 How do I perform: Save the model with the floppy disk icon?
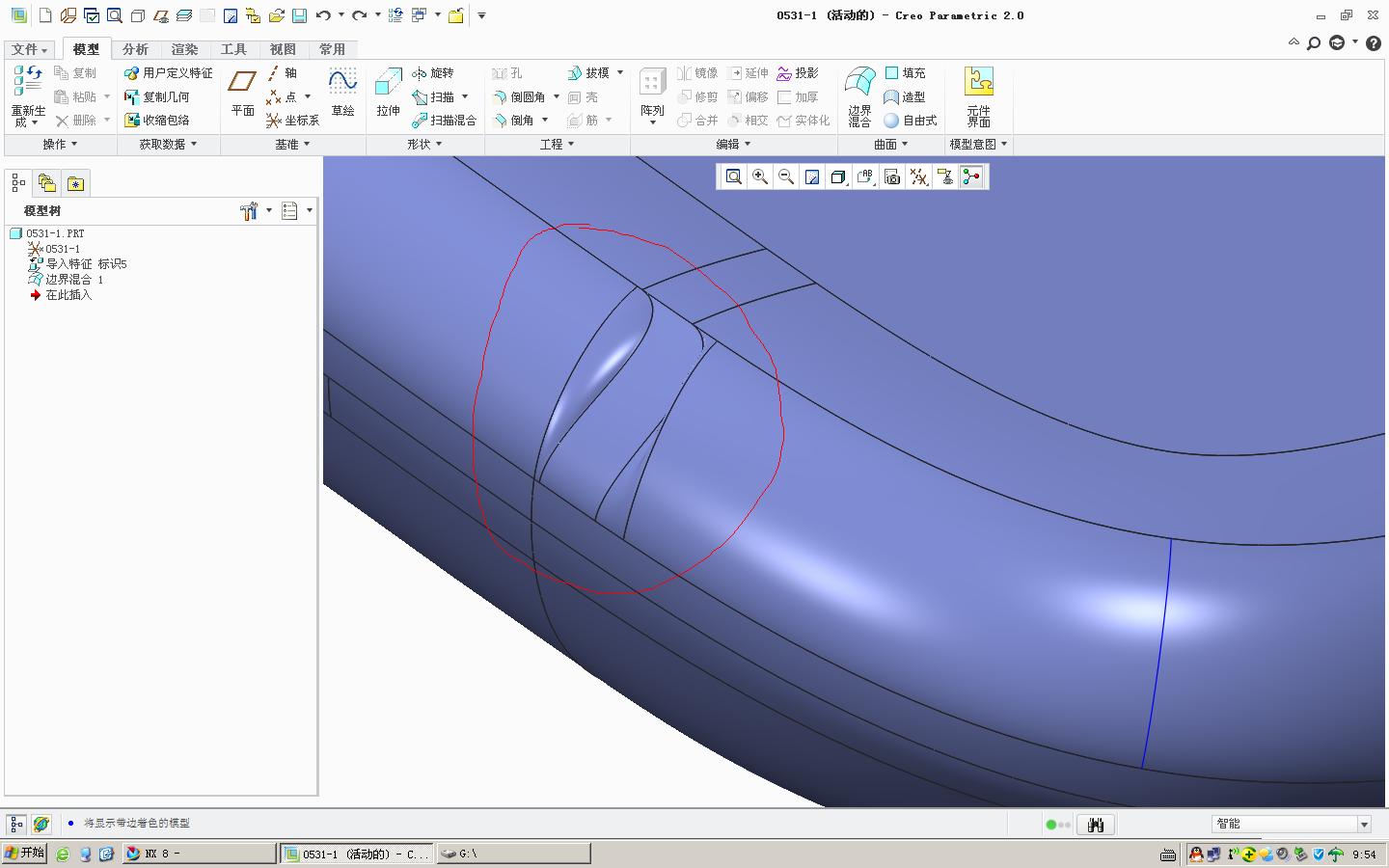tap(299, 15)
